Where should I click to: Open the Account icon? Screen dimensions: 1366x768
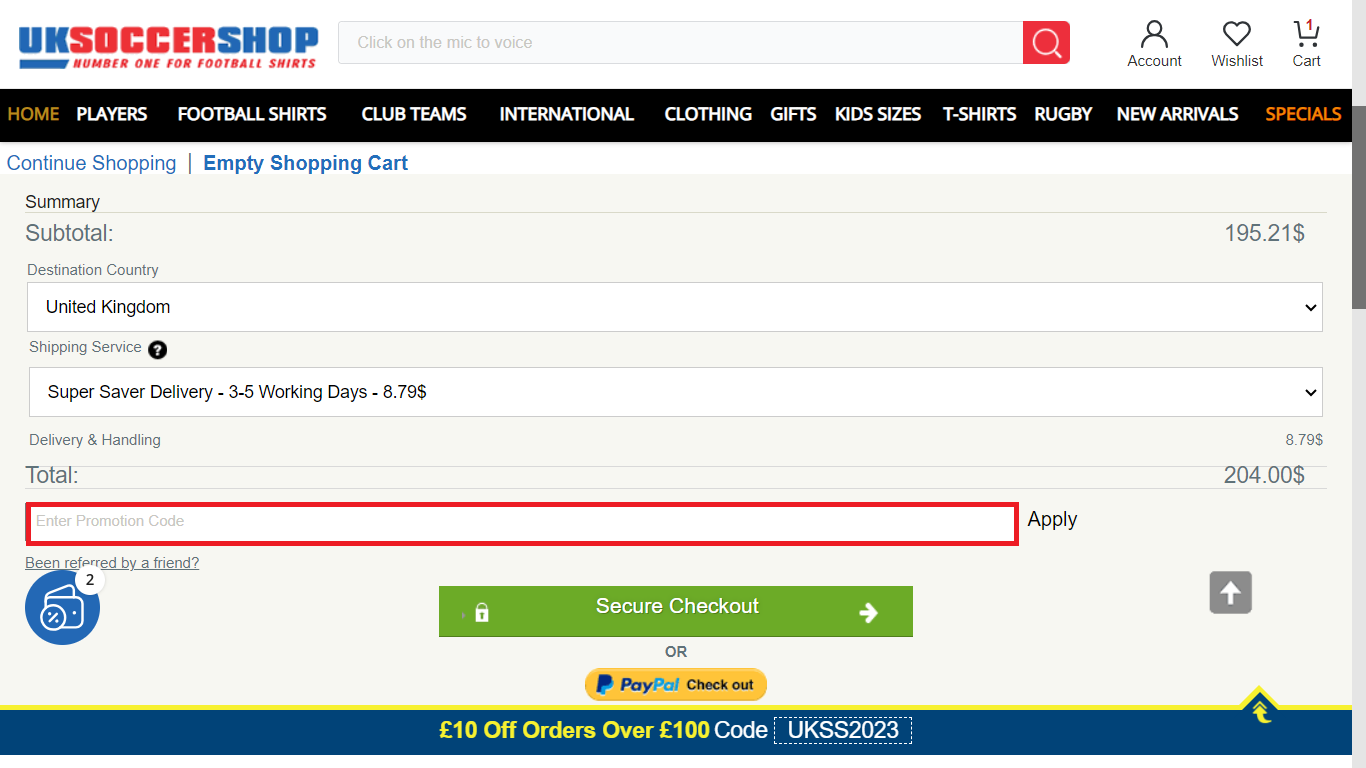pyautogui.click(x=1154, y=42)
